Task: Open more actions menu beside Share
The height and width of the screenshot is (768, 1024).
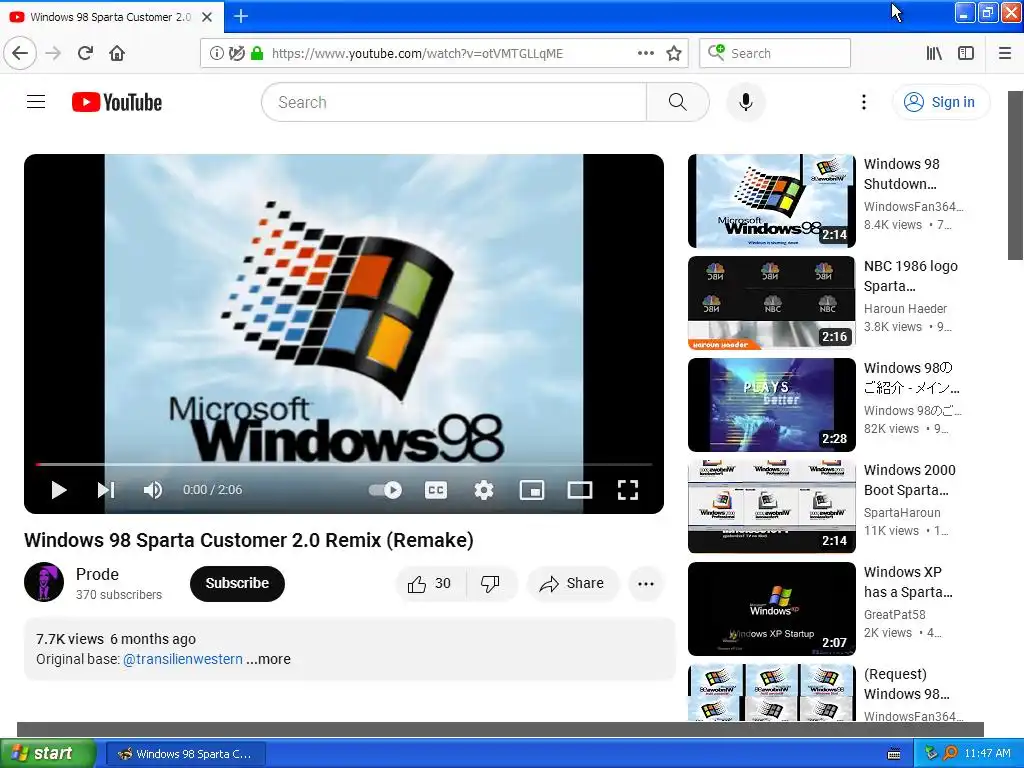Action: (646, 584)
